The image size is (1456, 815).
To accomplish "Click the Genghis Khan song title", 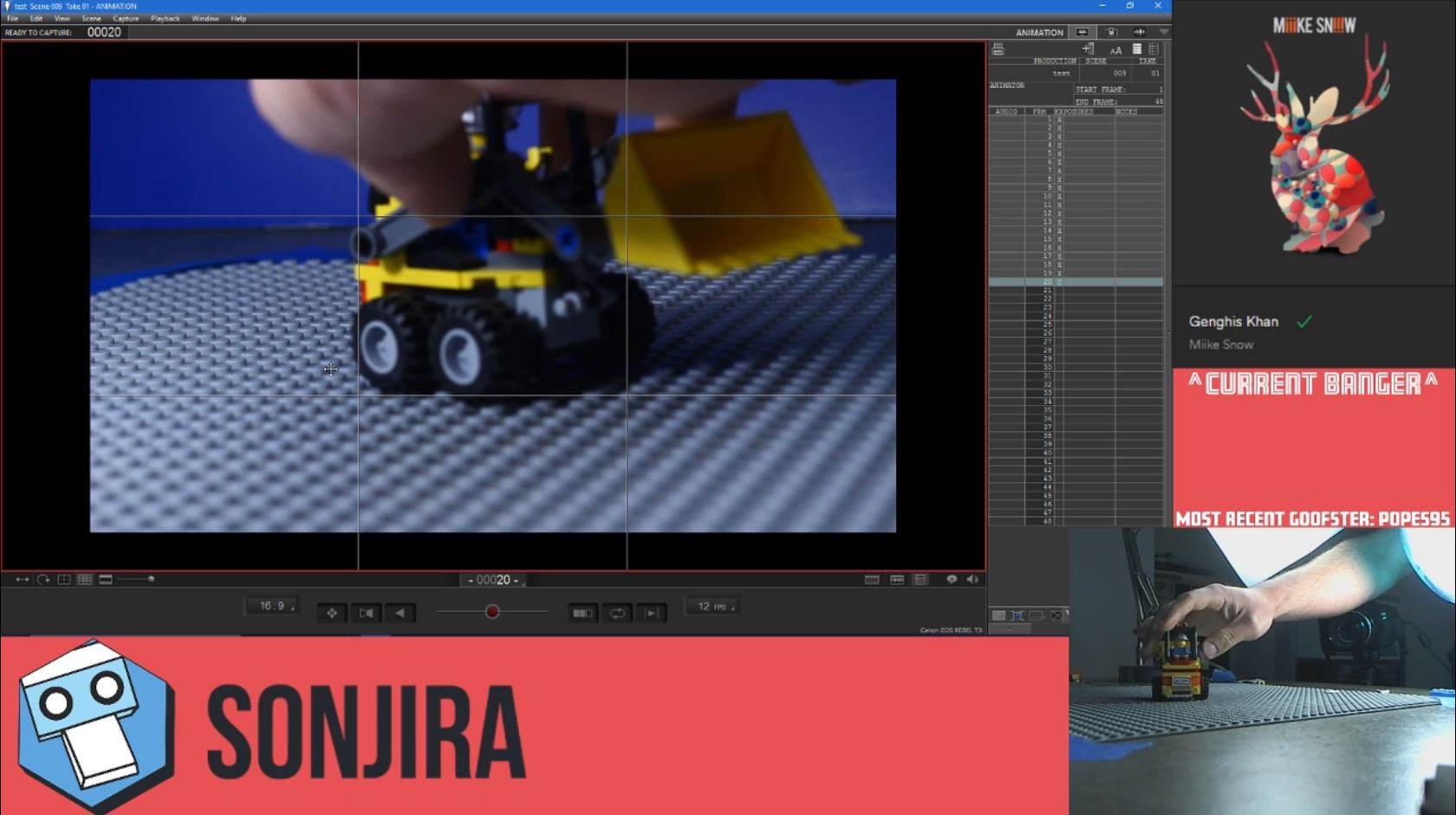I will 1233,322.
